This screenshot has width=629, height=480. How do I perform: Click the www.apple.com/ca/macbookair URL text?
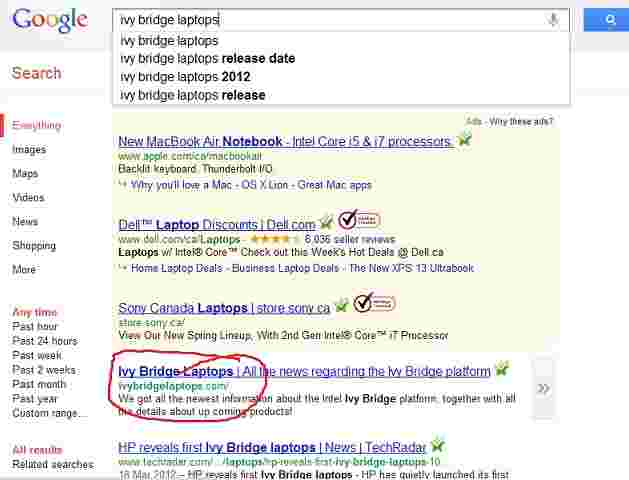pos(190,156)
